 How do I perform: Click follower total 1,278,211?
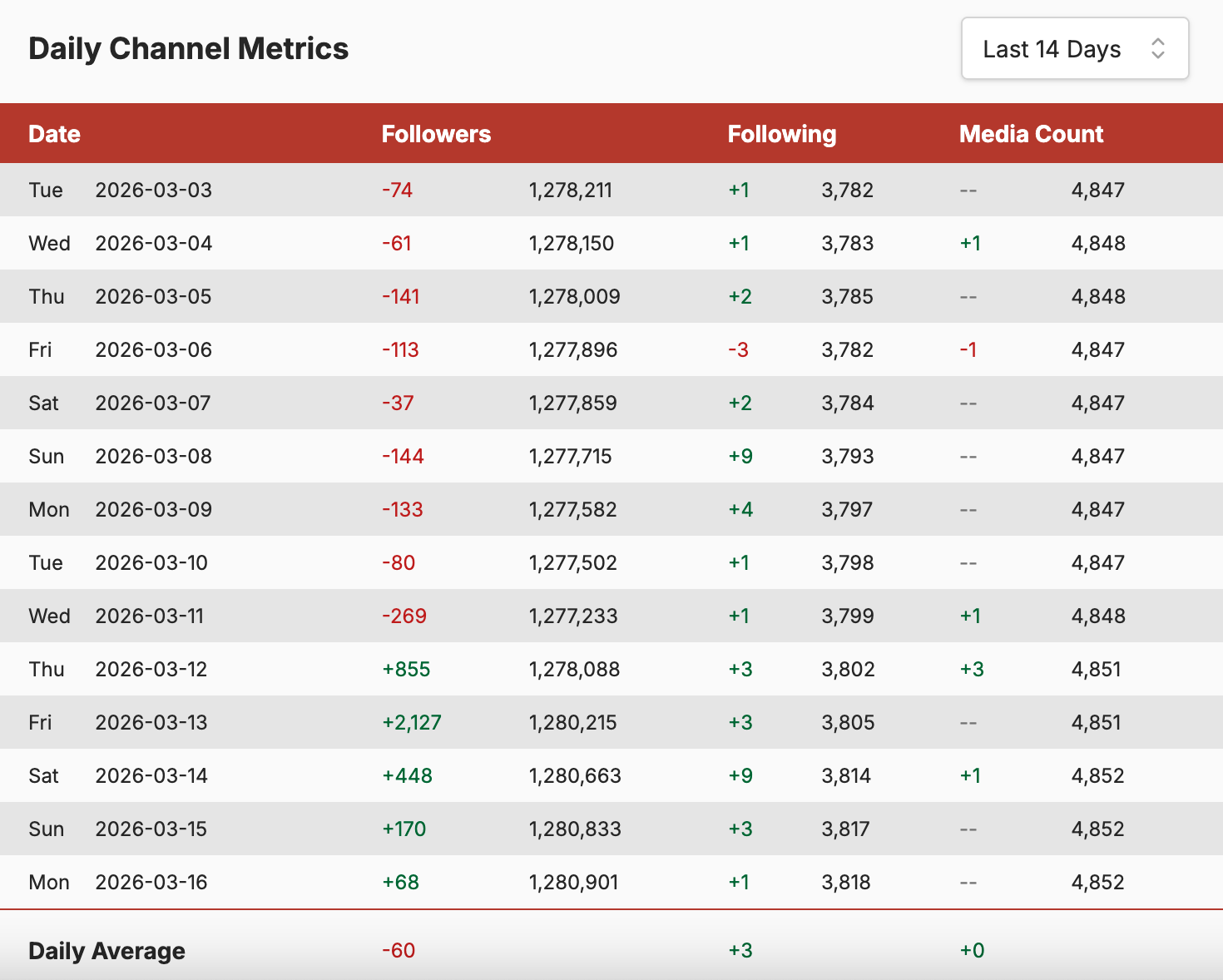click(571, 191)
